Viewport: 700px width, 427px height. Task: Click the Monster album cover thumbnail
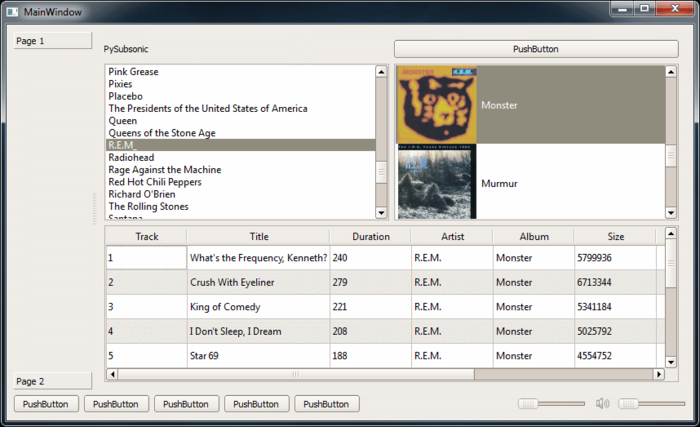click(437, 105)
